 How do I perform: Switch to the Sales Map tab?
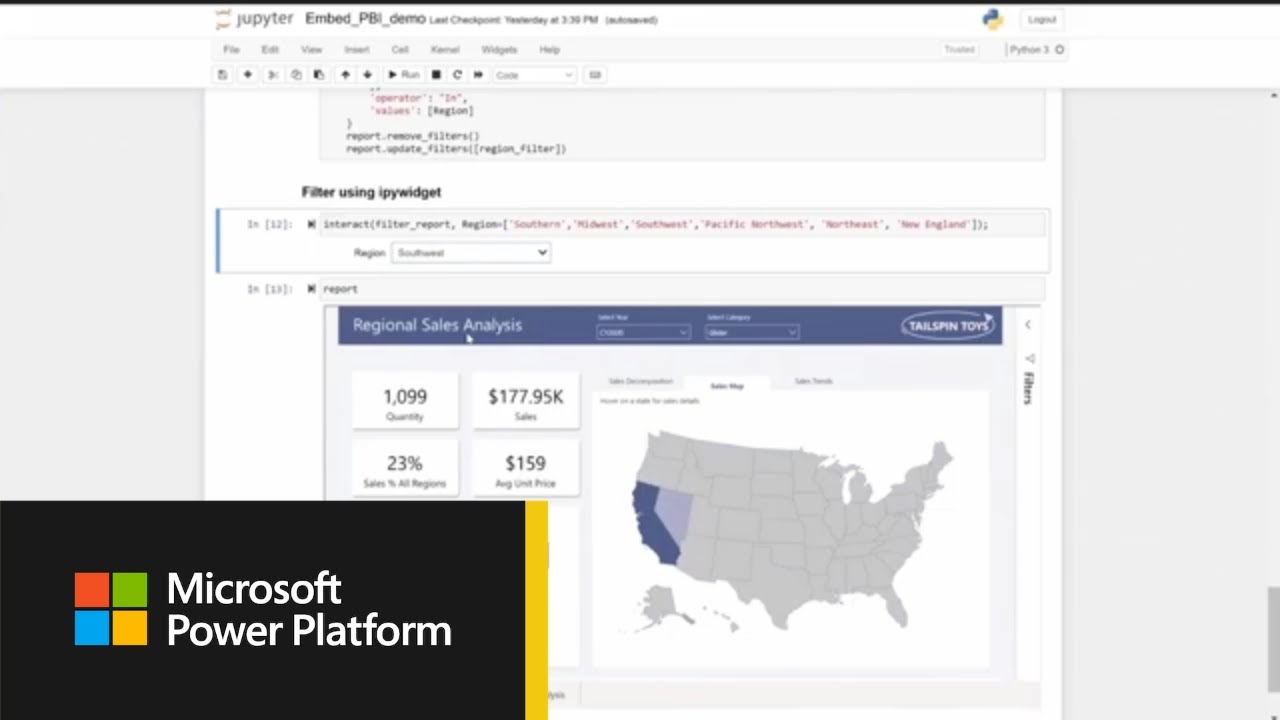click(x=727, y=385)
